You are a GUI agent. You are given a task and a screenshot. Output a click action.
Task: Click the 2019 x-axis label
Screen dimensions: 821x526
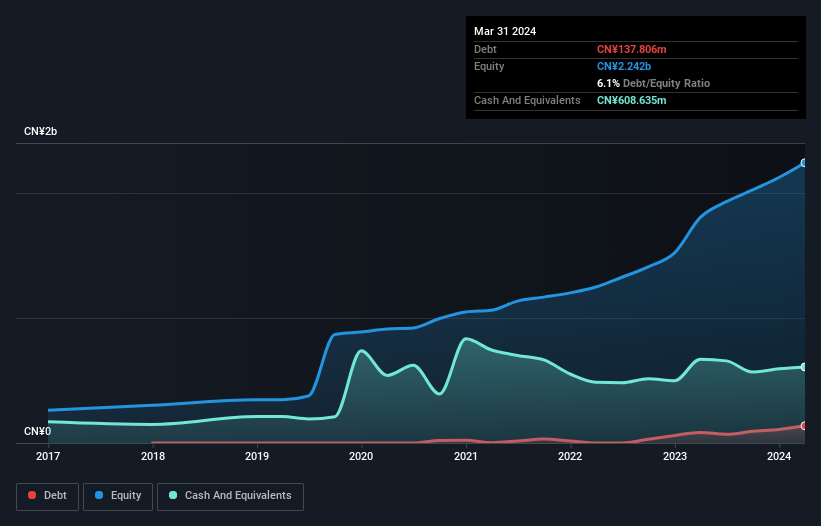257,456
